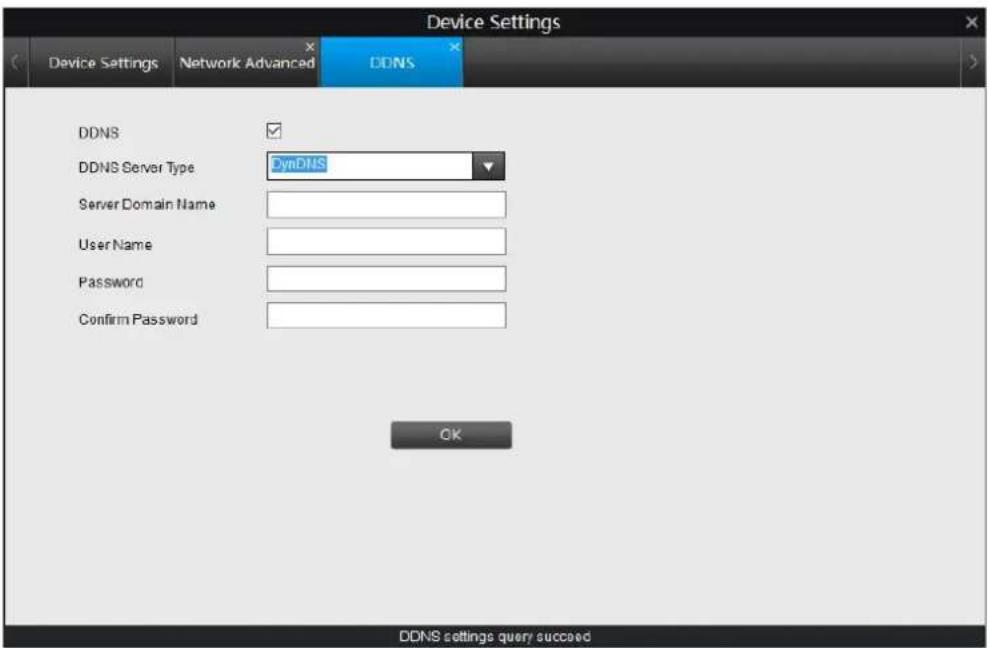The image size is (990, 648).
Task: Click the 'Device Settings' window title text
Action: [x=493, y=22]
